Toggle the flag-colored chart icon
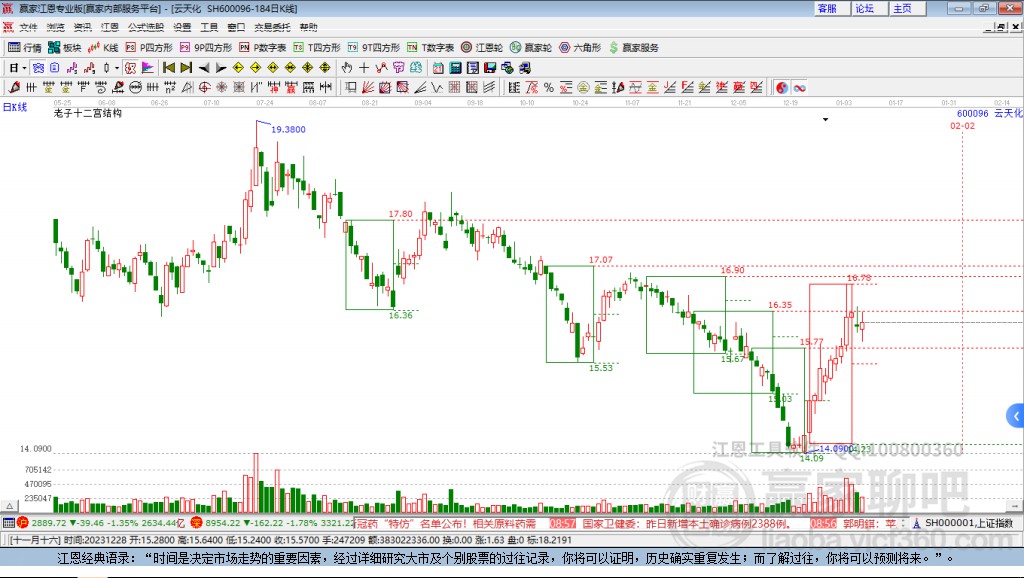This screenshot has height=578, width=1024. [x=148, y=68]
